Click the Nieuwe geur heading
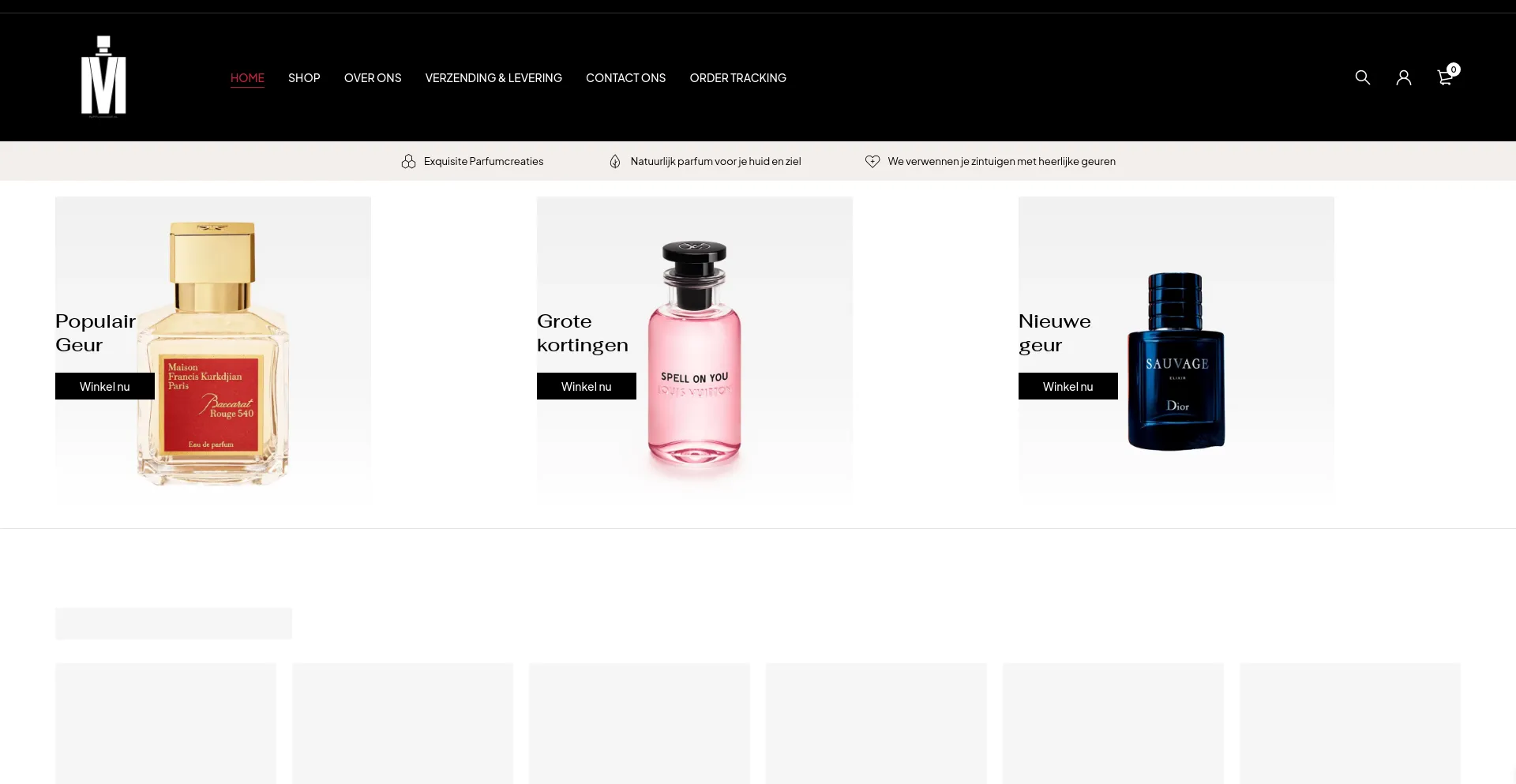Image resolution: width=1516 pixels, height=784 pixels. click(x=1055, y=333)
